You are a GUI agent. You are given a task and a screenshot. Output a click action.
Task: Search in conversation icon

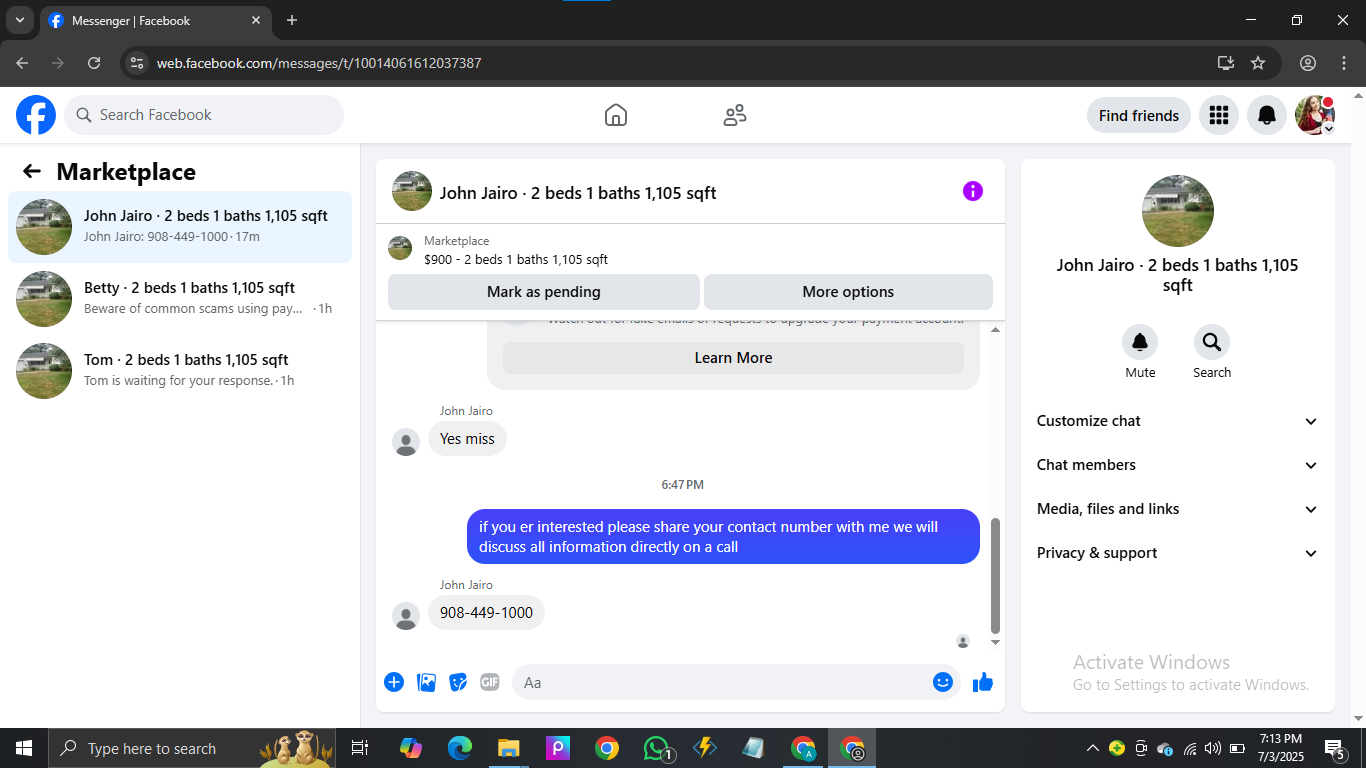[1212, 342]
